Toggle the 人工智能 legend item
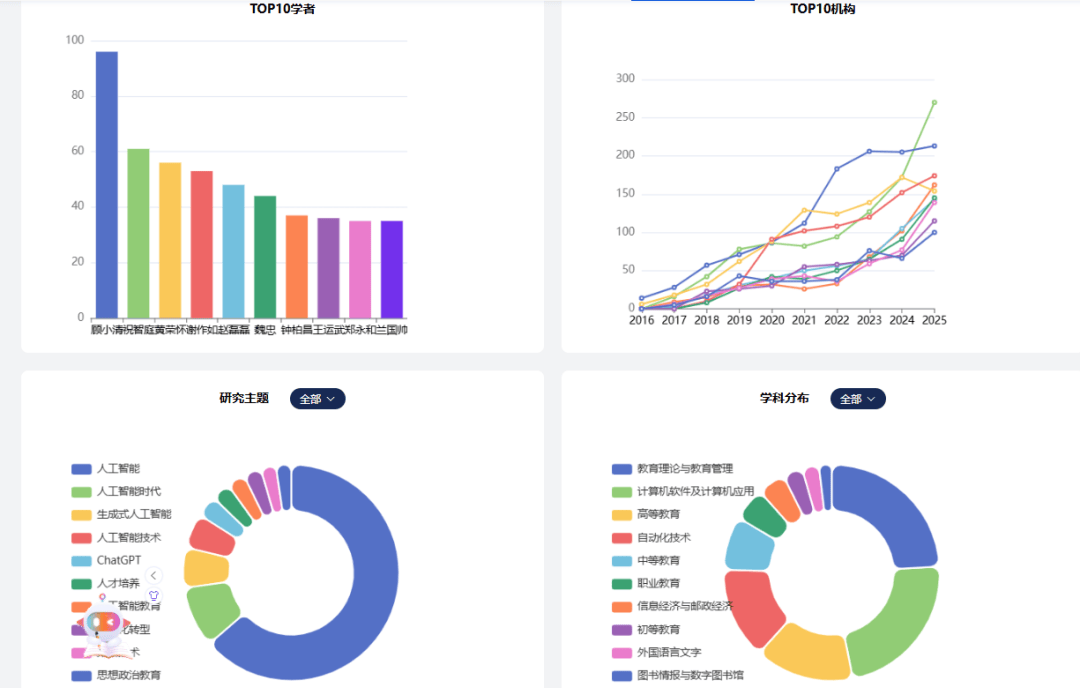This screenshot has width=1080, height=688. (118, 469)
